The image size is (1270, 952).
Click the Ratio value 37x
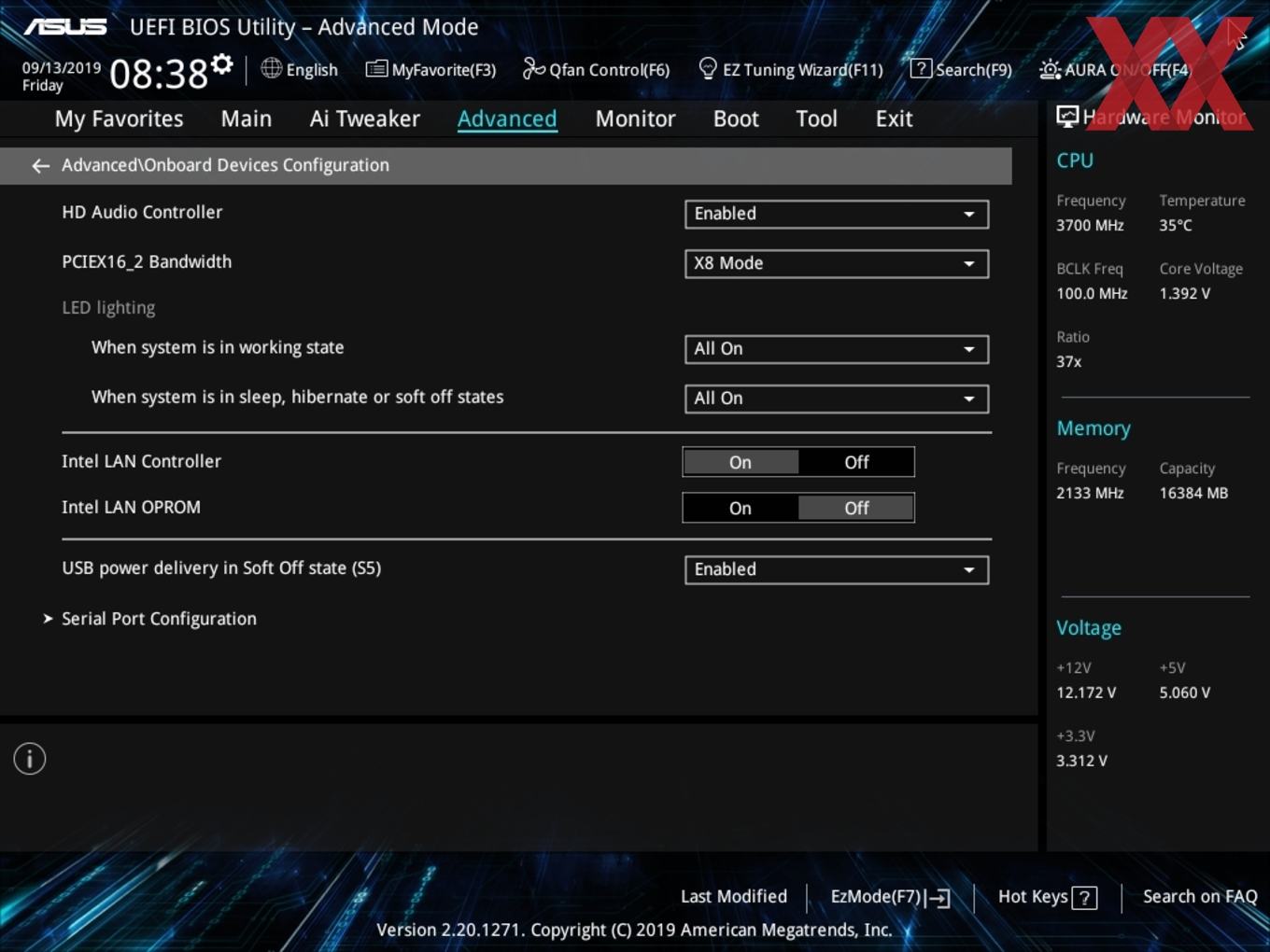point(1068,361)
